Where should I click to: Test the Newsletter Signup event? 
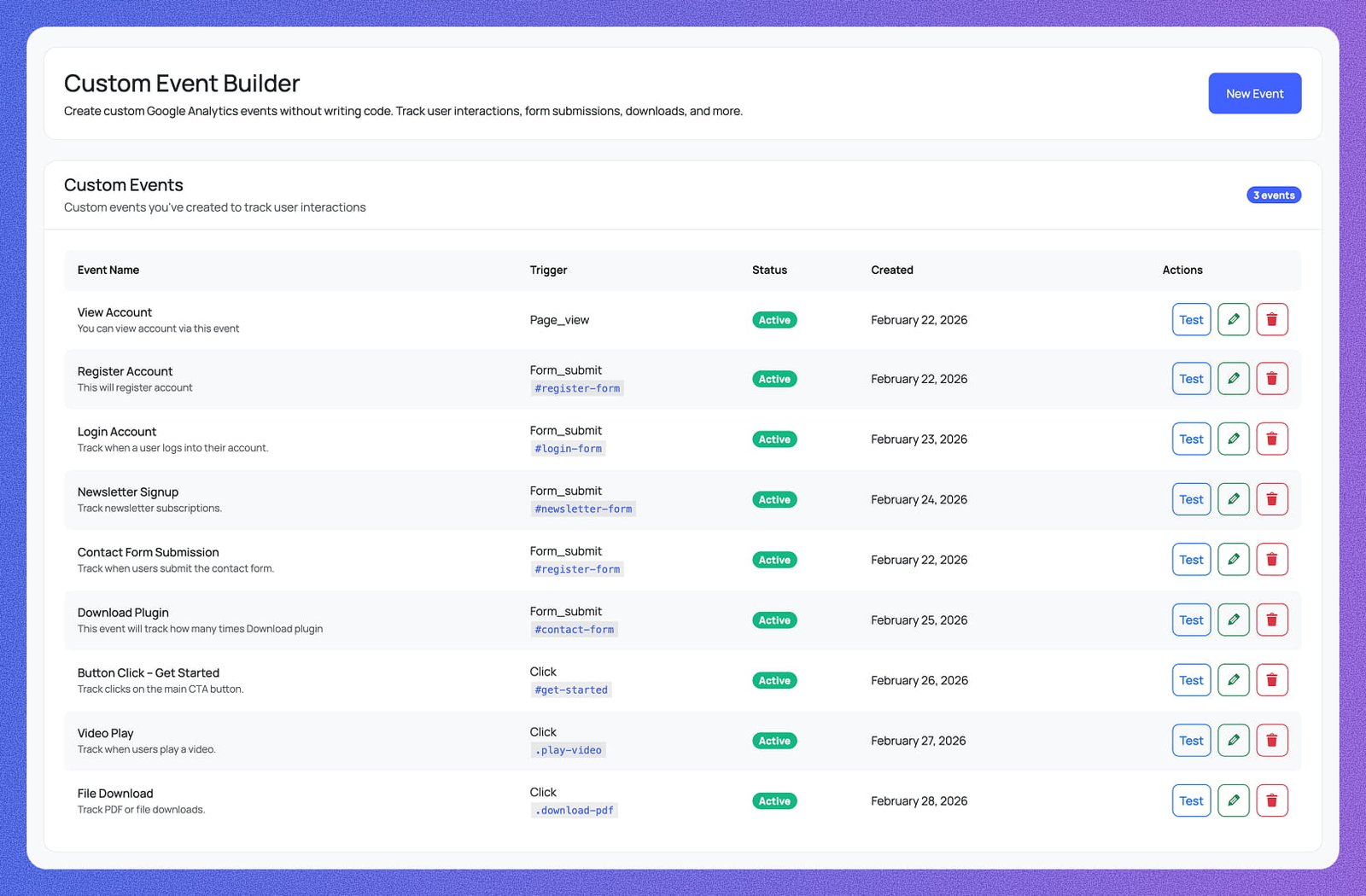coord(1191,499)
